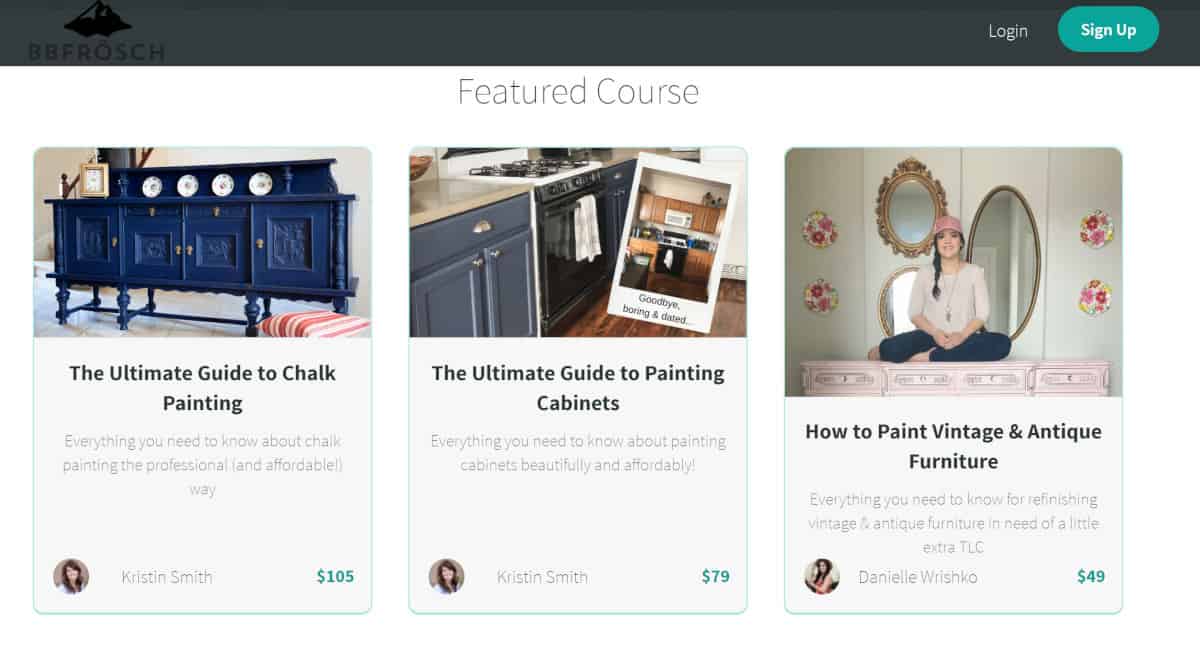Click the Danielle Wrishko author name

(917, 577)
